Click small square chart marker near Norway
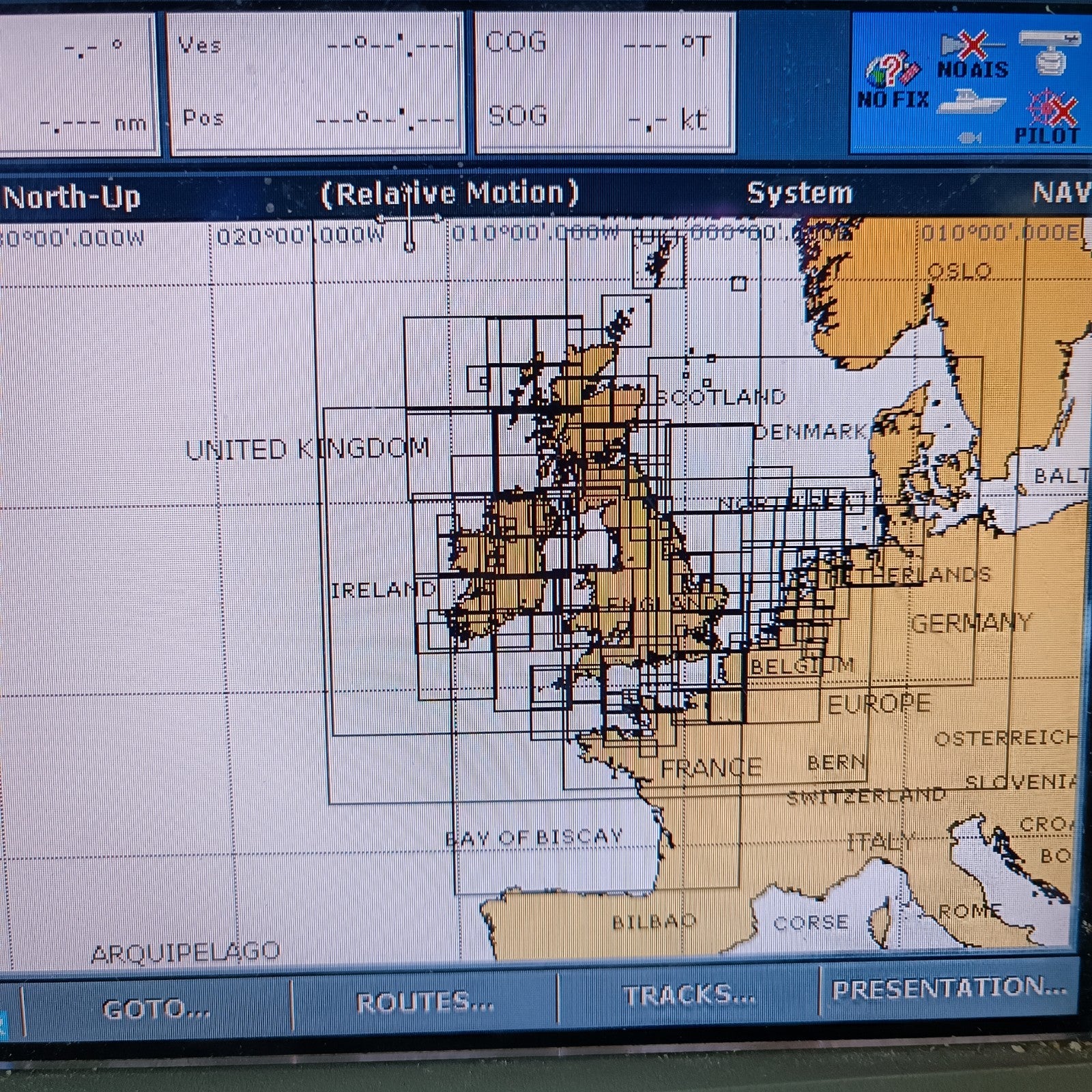Image resolution: width=1092 pixels, height=1092 pixels. click(x=738, y=283)
